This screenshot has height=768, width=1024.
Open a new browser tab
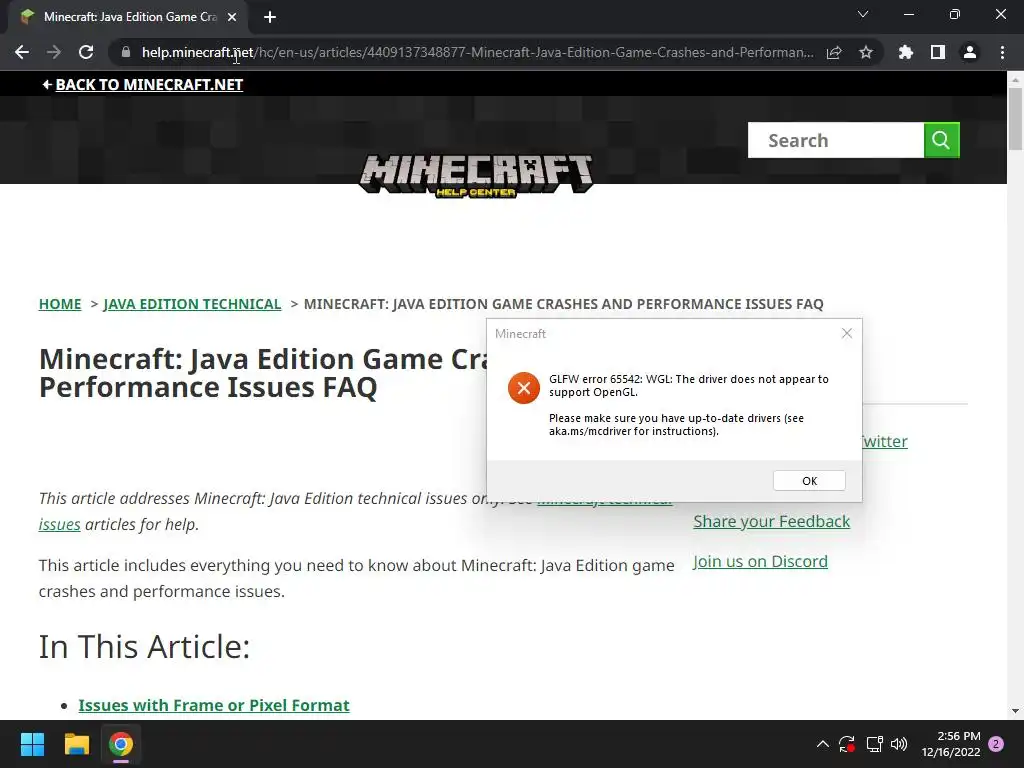[270, 17]
